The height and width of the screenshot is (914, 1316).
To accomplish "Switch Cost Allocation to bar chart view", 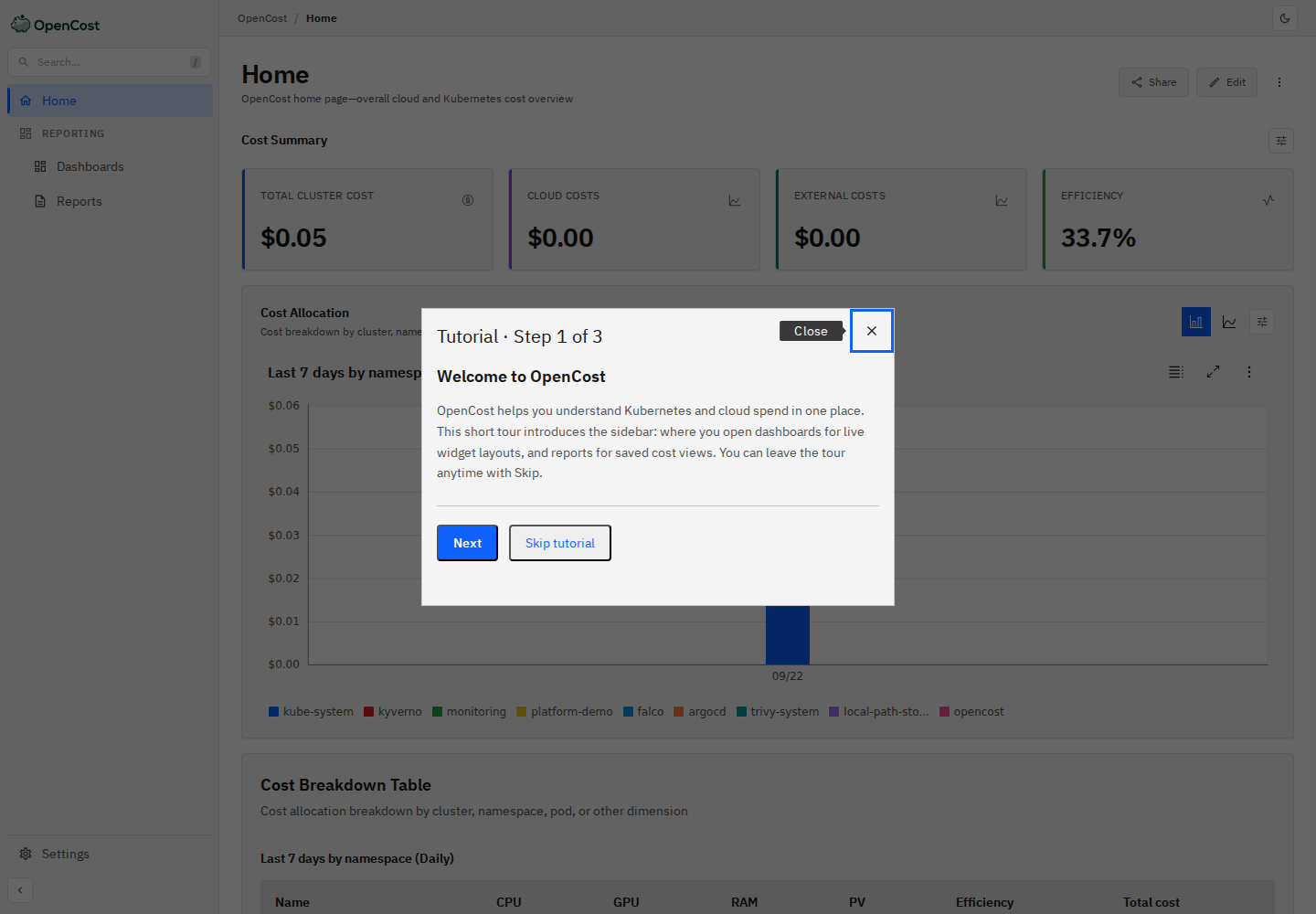I will pyautogui.click(x=1196, y=322).
